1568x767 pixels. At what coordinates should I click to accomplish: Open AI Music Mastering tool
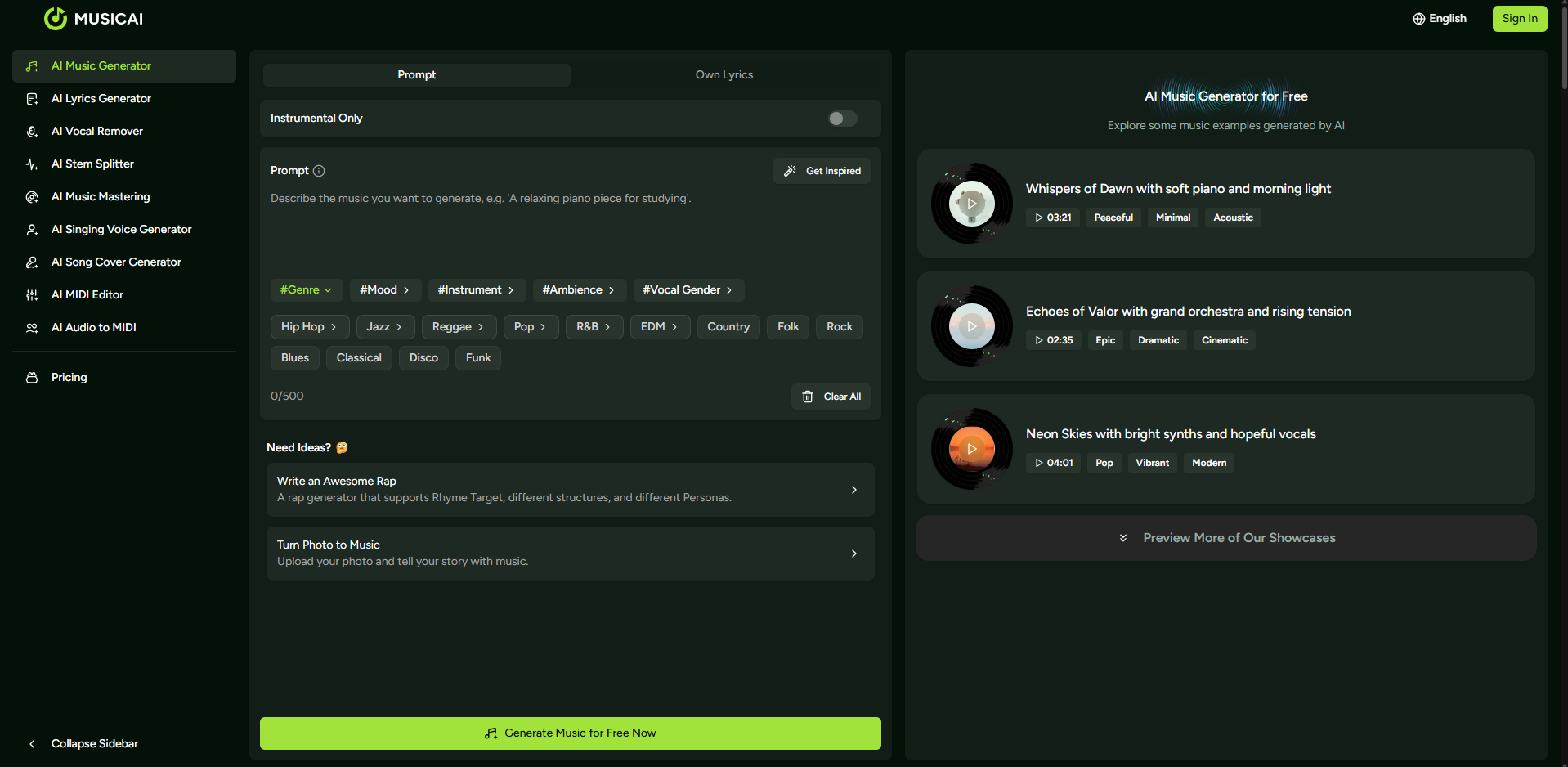tap(100, 196)
